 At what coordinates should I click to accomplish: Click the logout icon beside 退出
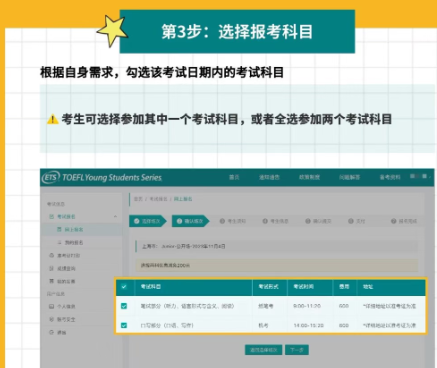coord(51,332)
